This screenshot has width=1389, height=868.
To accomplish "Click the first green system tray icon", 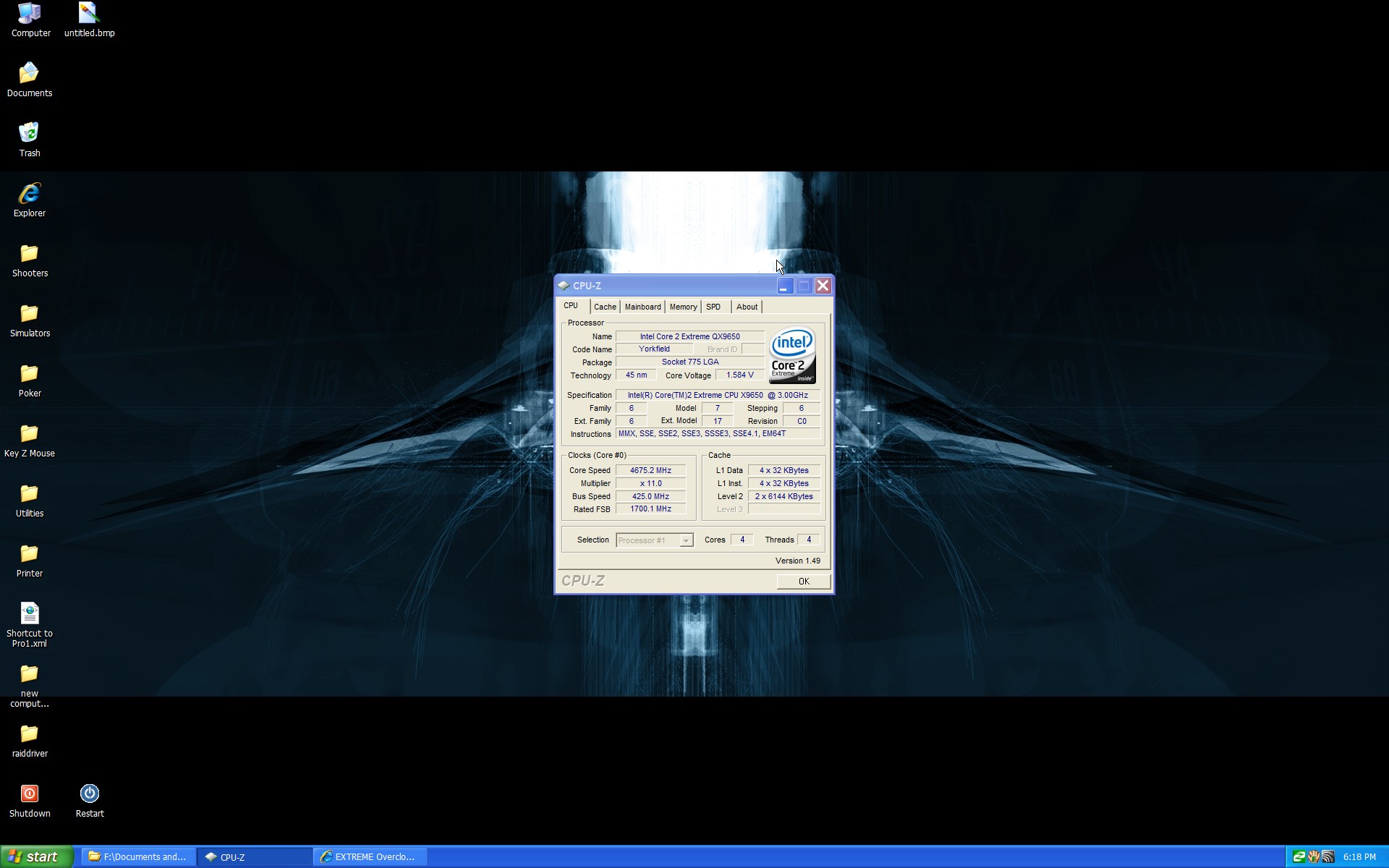I will click(1299, 857).
